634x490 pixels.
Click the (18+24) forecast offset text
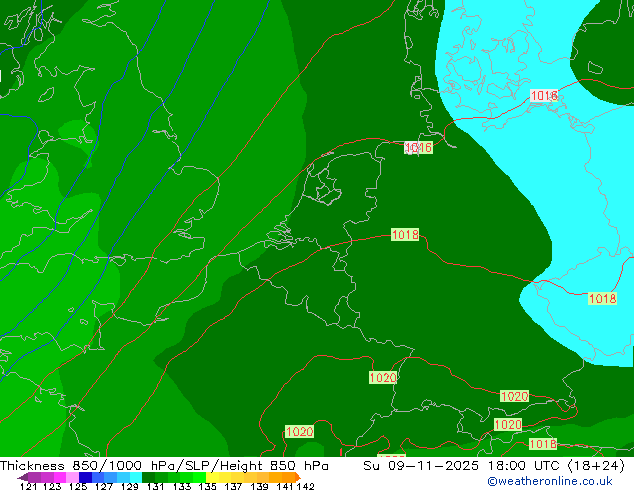pos(596,466)
